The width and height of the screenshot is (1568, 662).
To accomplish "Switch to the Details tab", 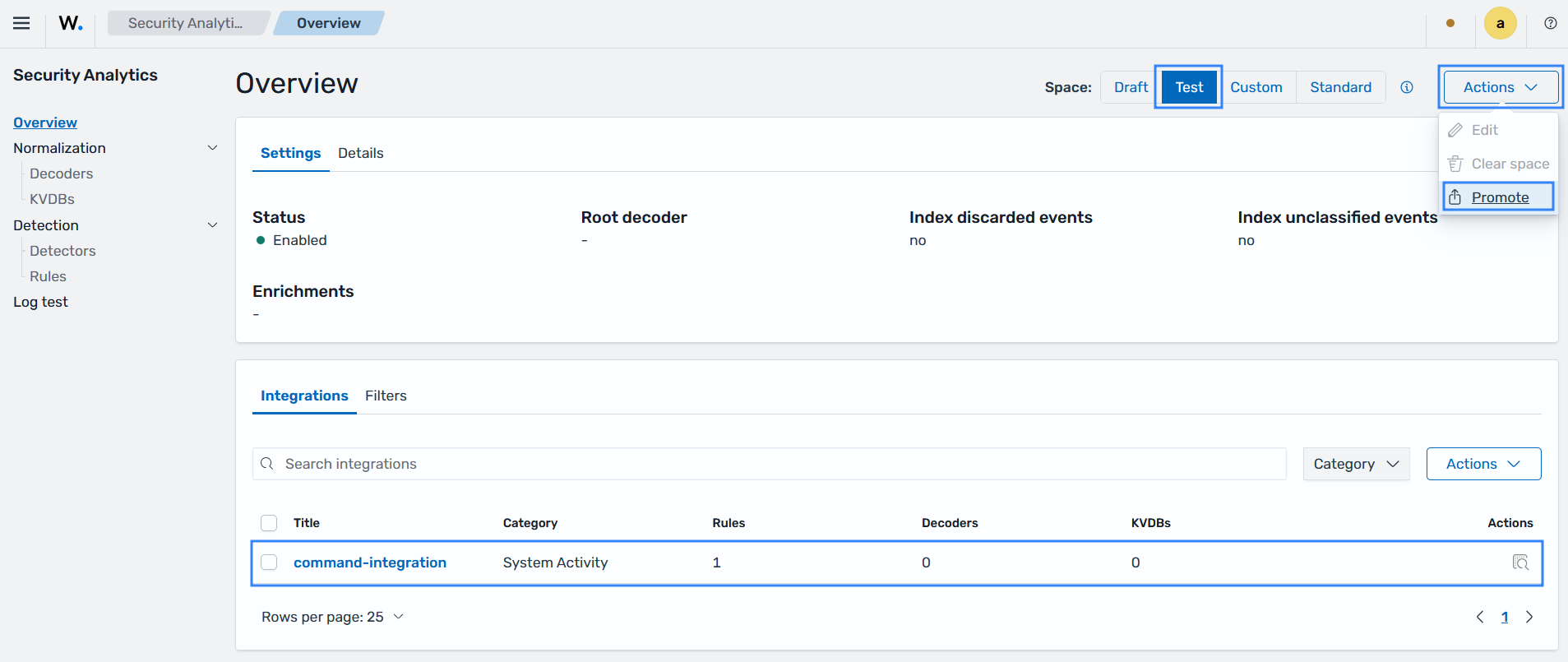I will (361, 153).
